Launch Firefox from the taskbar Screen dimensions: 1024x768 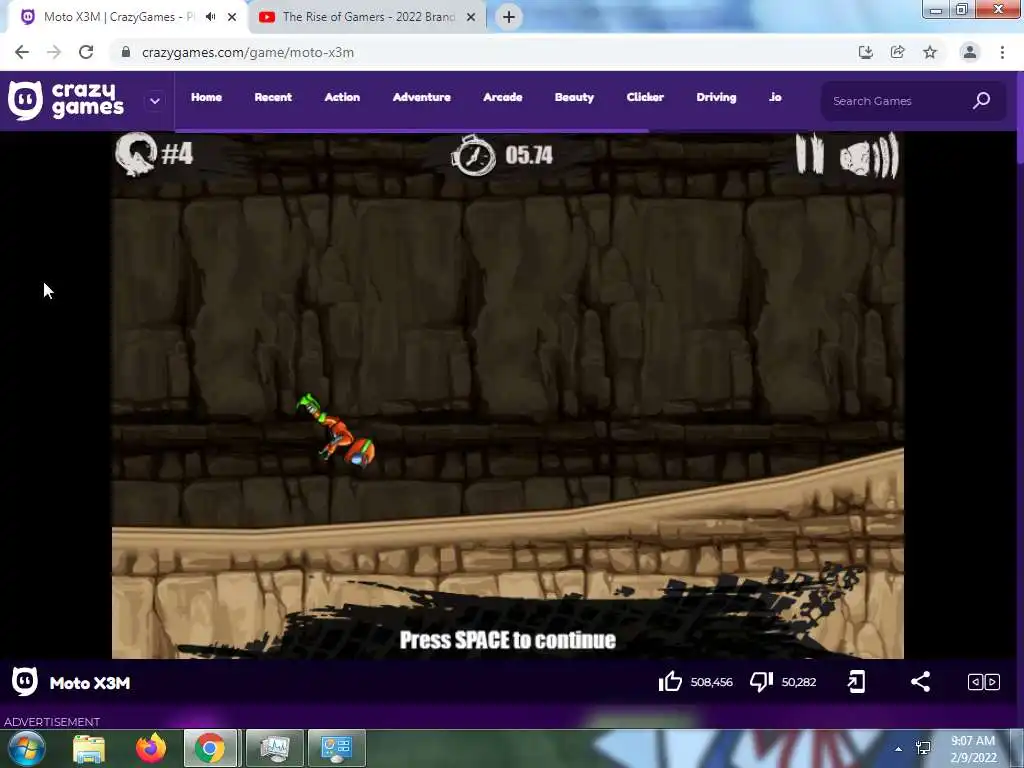coord(151,748)
